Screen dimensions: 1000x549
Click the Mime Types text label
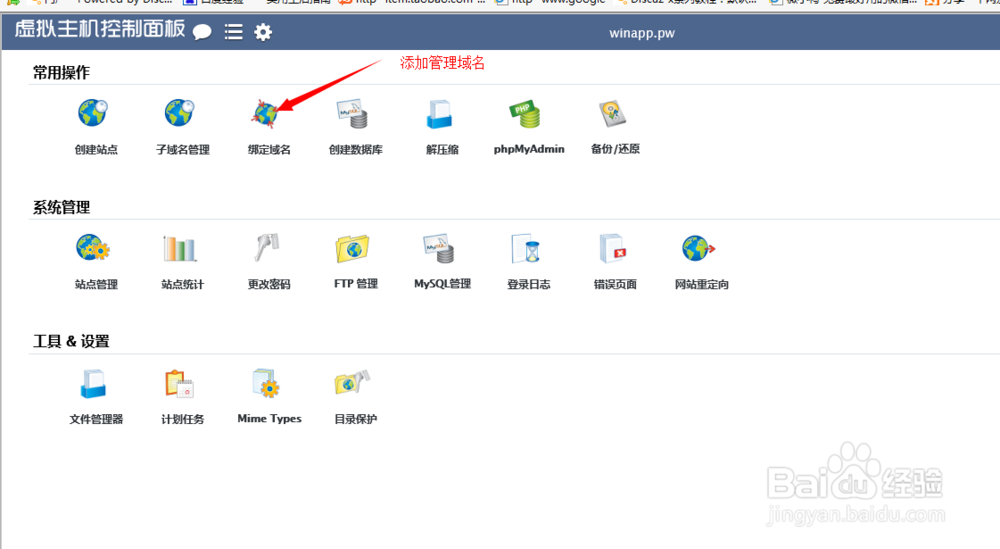[x=269, y=419]
